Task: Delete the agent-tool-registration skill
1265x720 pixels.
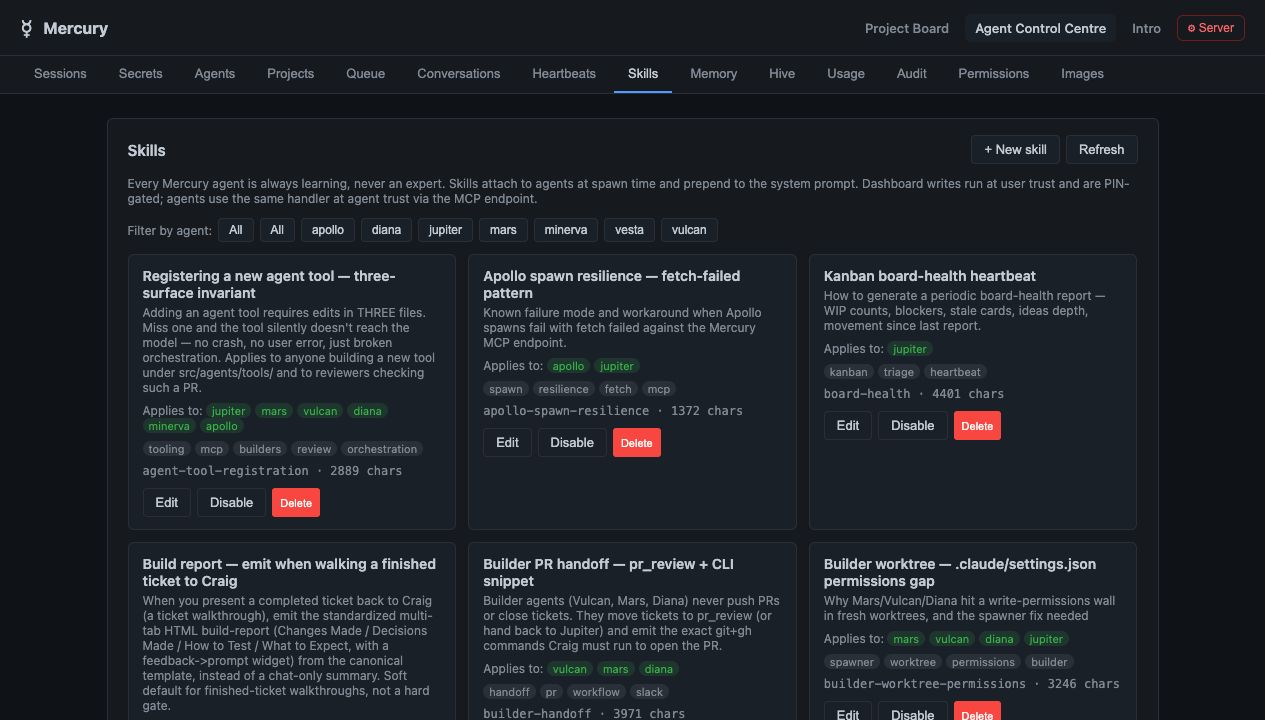Action: click(296, 503)
